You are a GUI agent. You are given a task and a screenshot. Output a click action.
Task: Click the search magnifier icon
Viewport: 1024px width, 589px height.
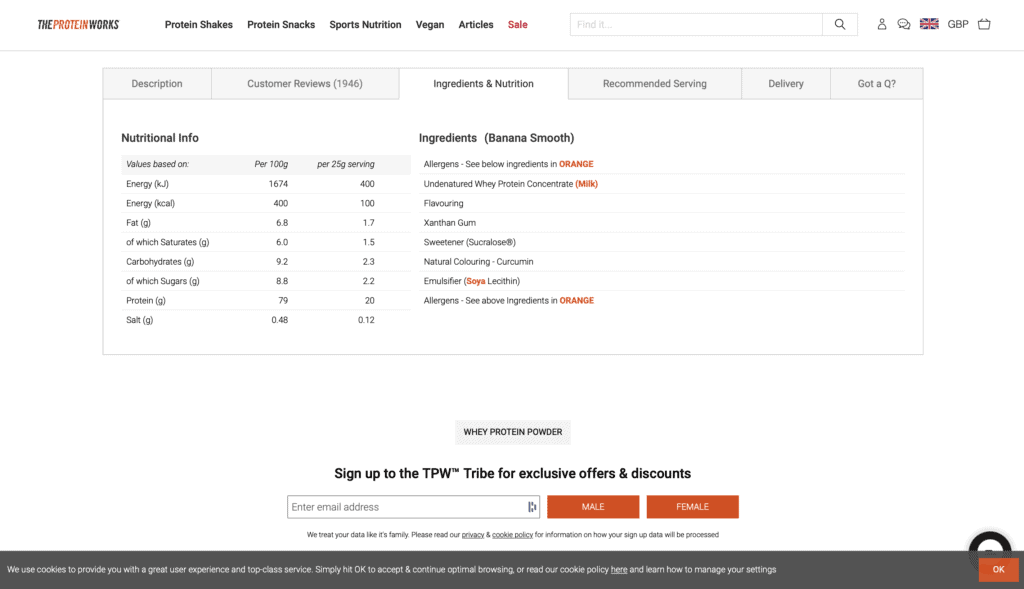tap(840, 25)
